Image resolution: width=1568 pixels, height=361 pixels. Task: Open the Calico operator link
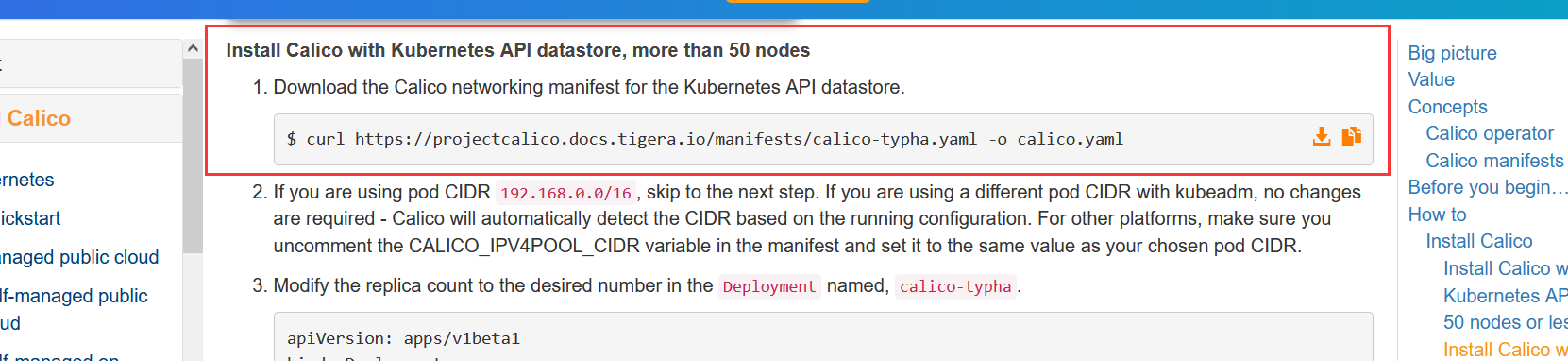tap(1490, 133)
